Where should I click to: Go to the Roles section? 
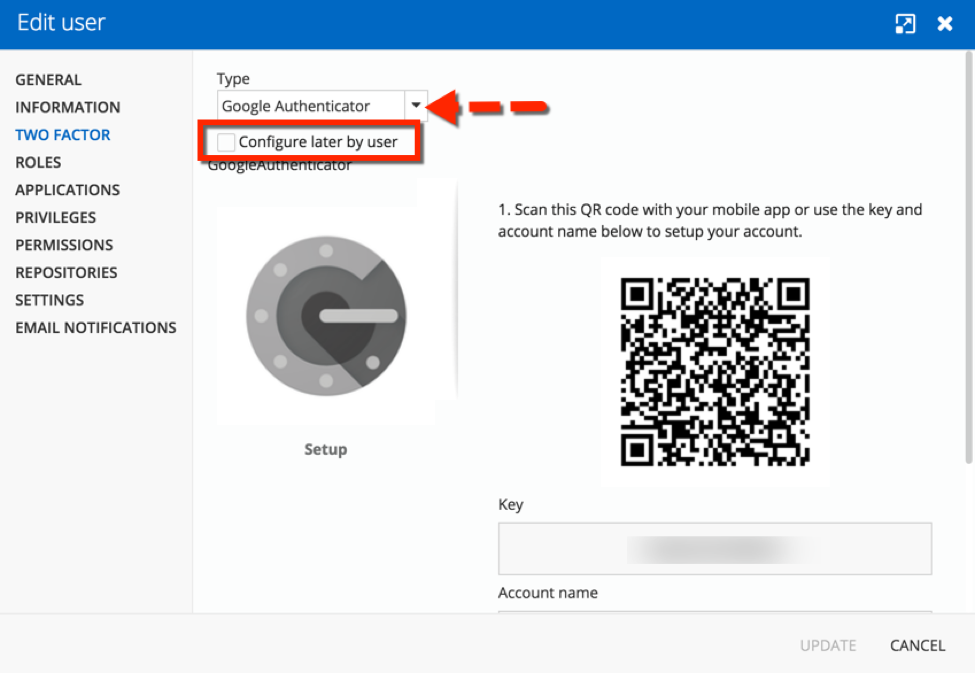[38, 162]
